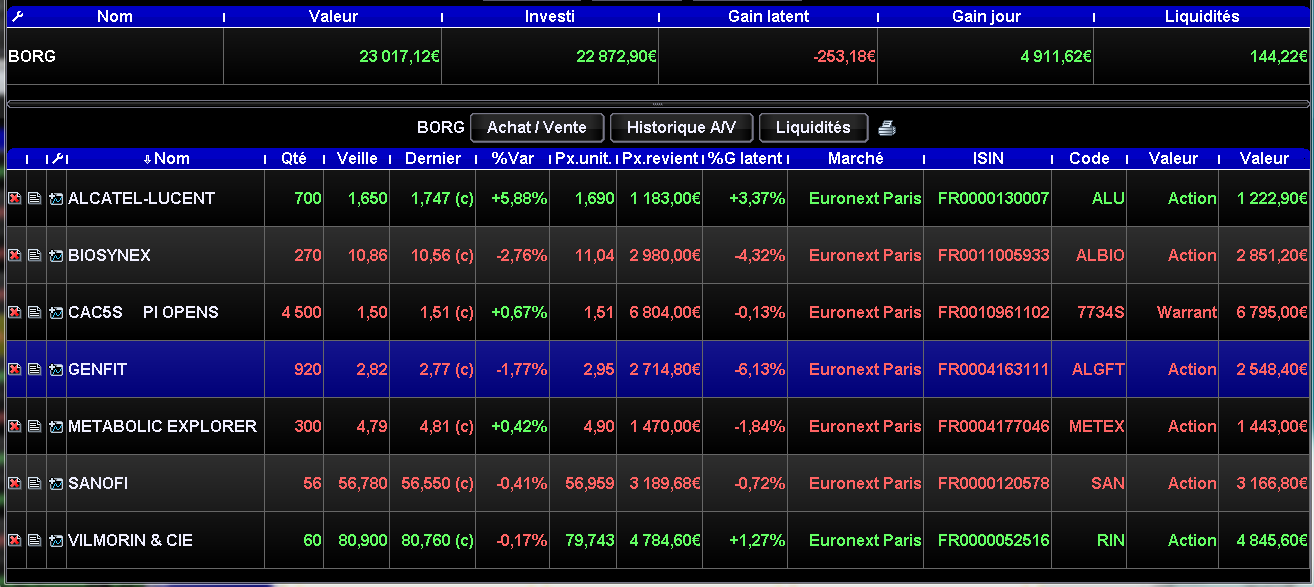
Task: Open the document icon for METABOLIC EXPLORER
Action: [35, 427]
